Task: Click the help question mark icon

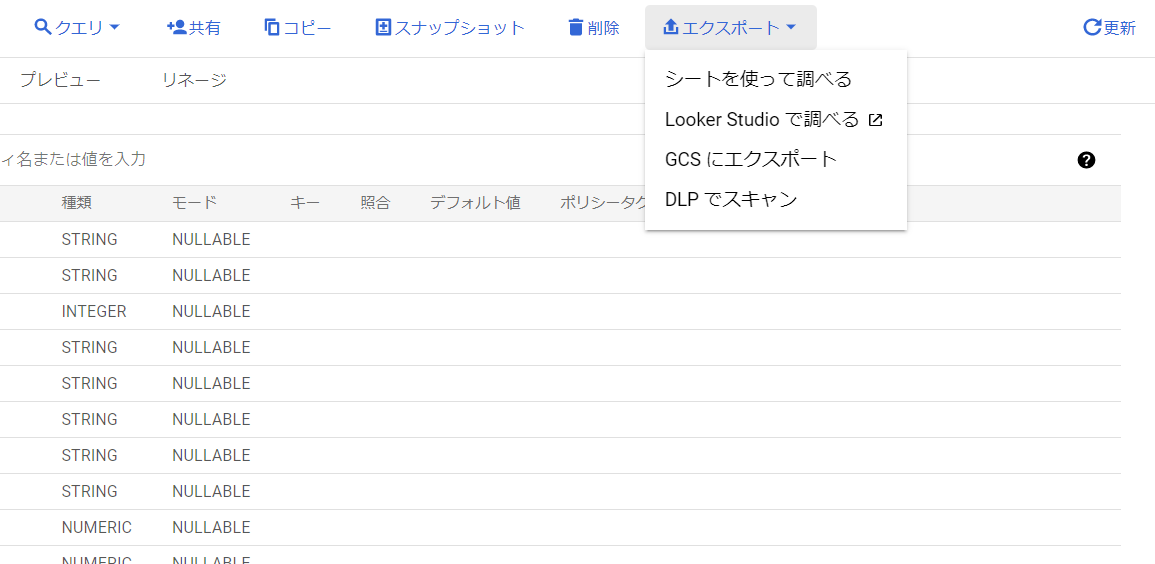Action: (x=1086, y=160)
